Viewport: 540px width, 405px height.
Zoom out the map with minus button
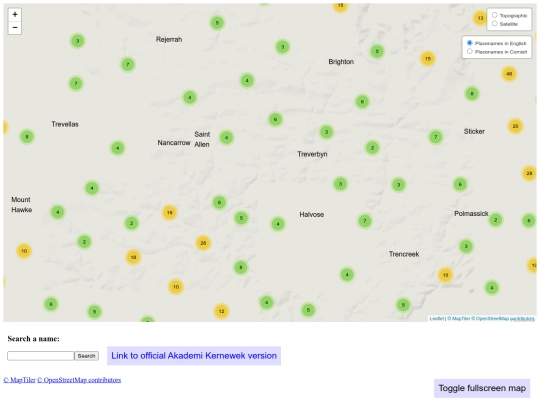point(15,28)
